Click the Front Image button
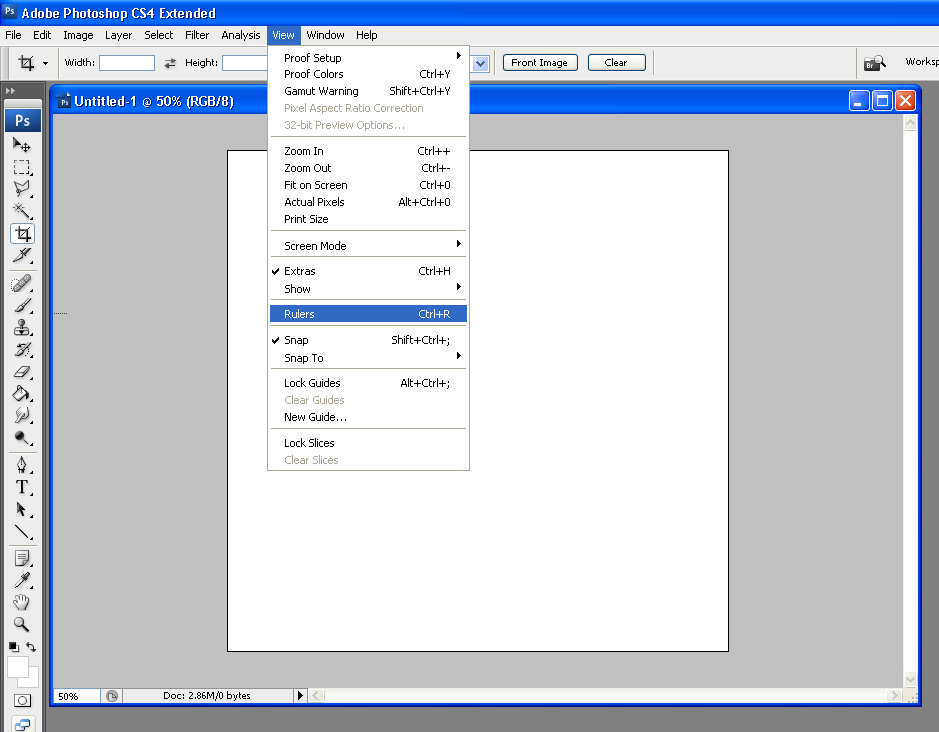The width and height of the screenshot is (939, 732). (x=540, y=62)
